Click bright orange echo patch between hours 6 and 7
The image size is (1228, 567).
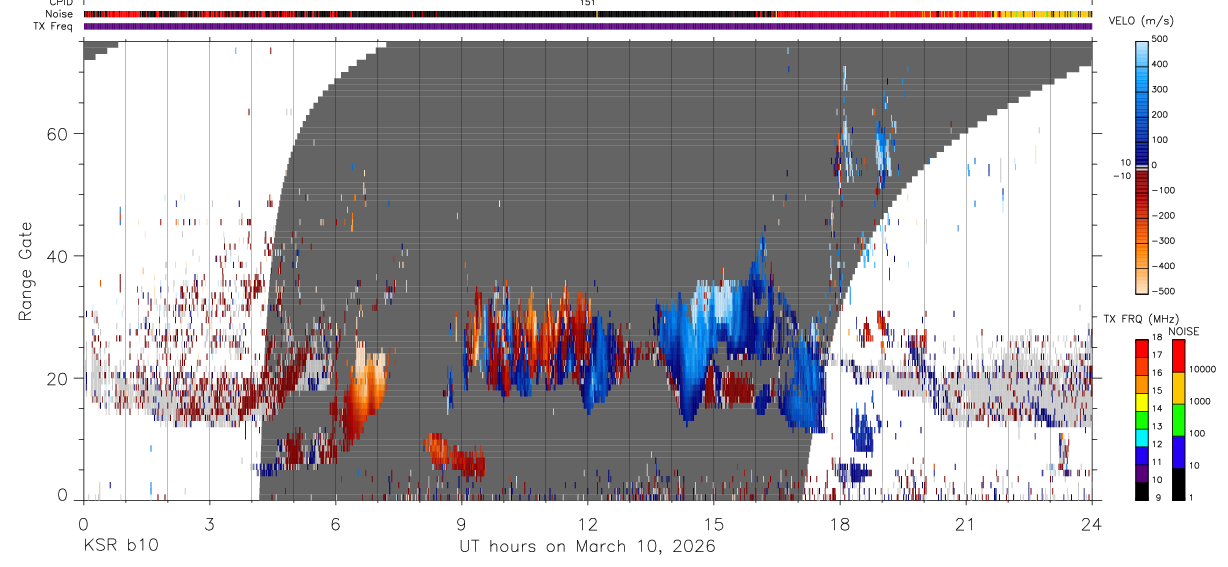coord(364,392)
